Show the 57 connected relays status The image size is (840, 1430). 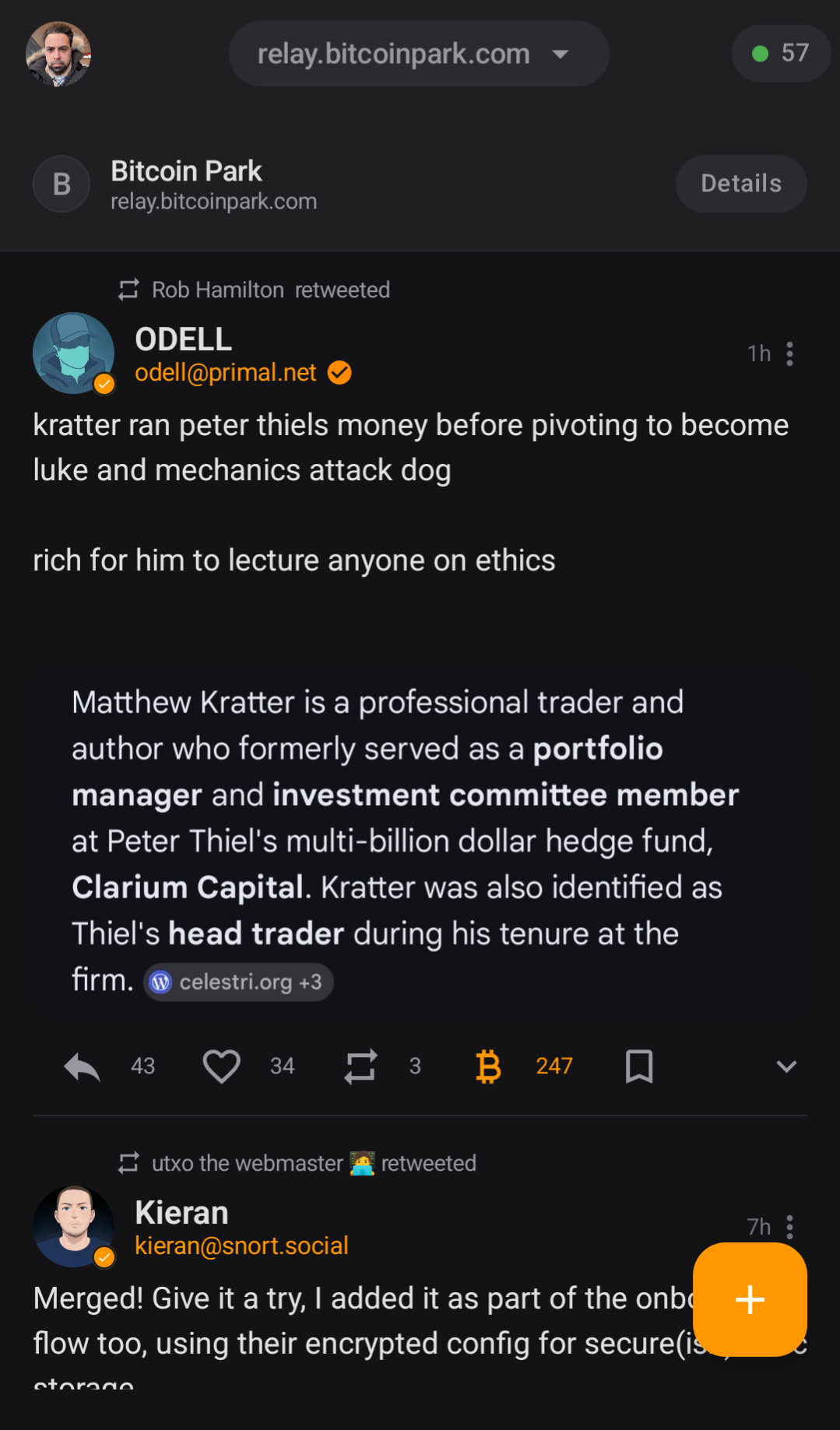(781, 53)
